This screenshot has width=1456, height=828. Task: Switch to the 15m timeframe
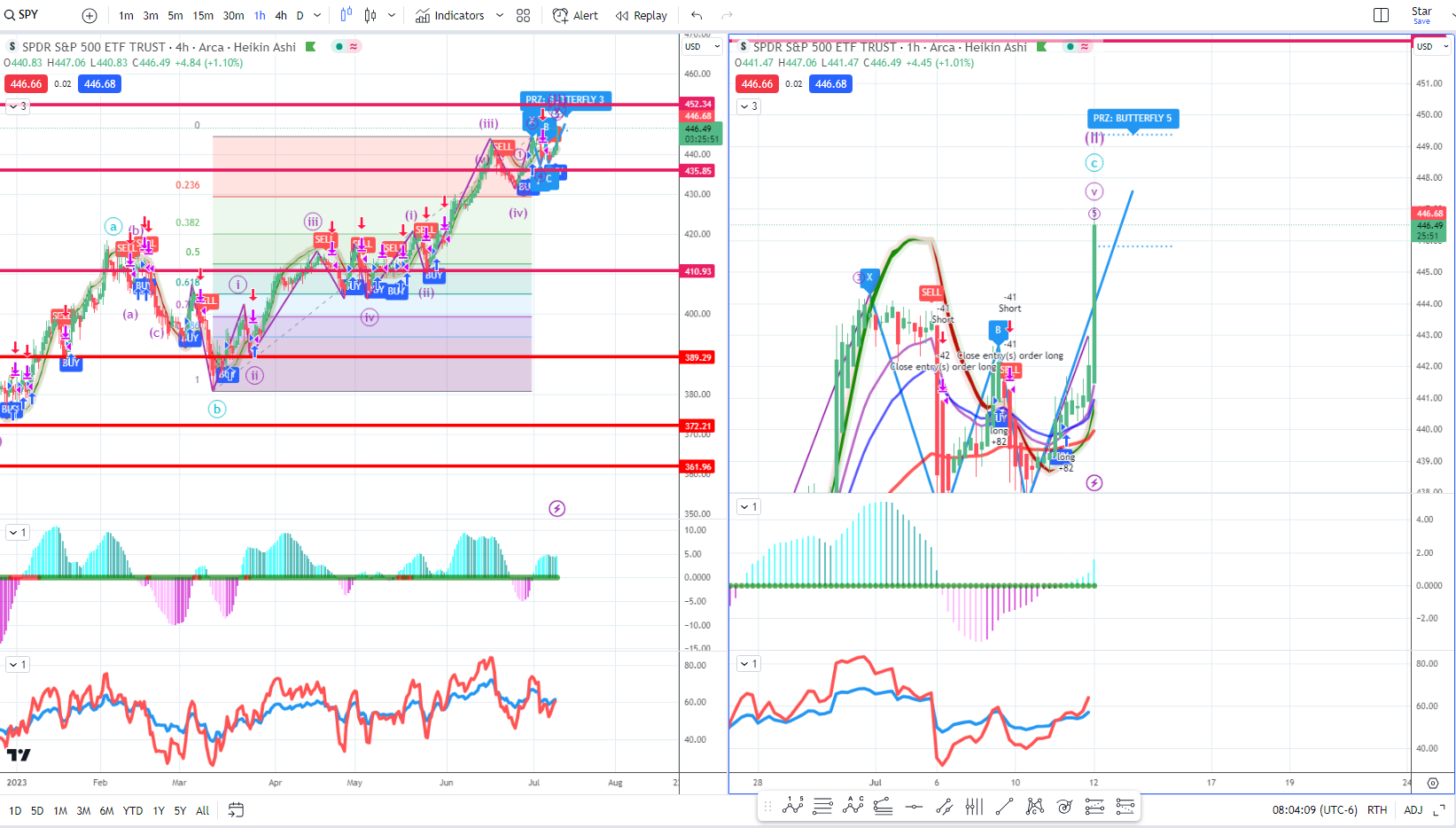coord(203,16)
